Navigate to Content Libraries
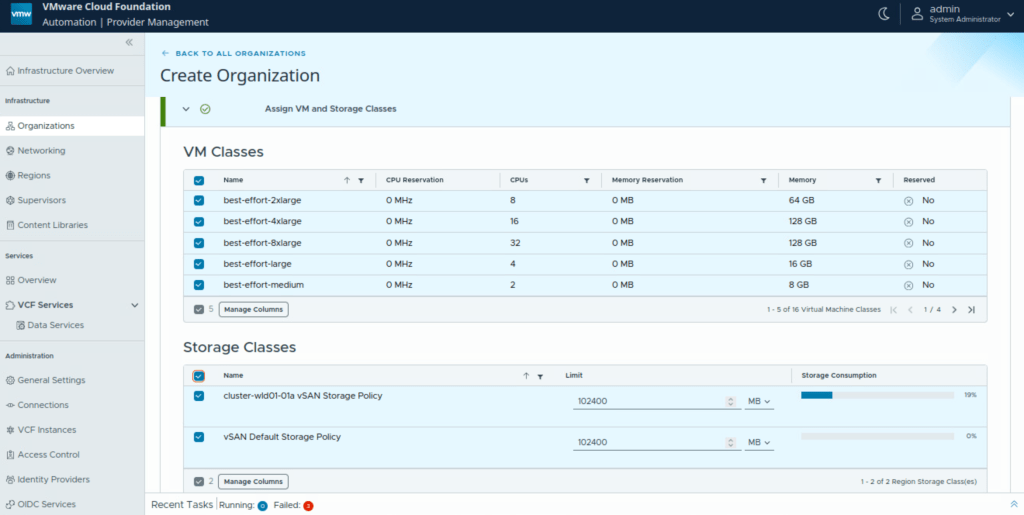The width and height of the screenshot is (1024, 515). point(52,225)
